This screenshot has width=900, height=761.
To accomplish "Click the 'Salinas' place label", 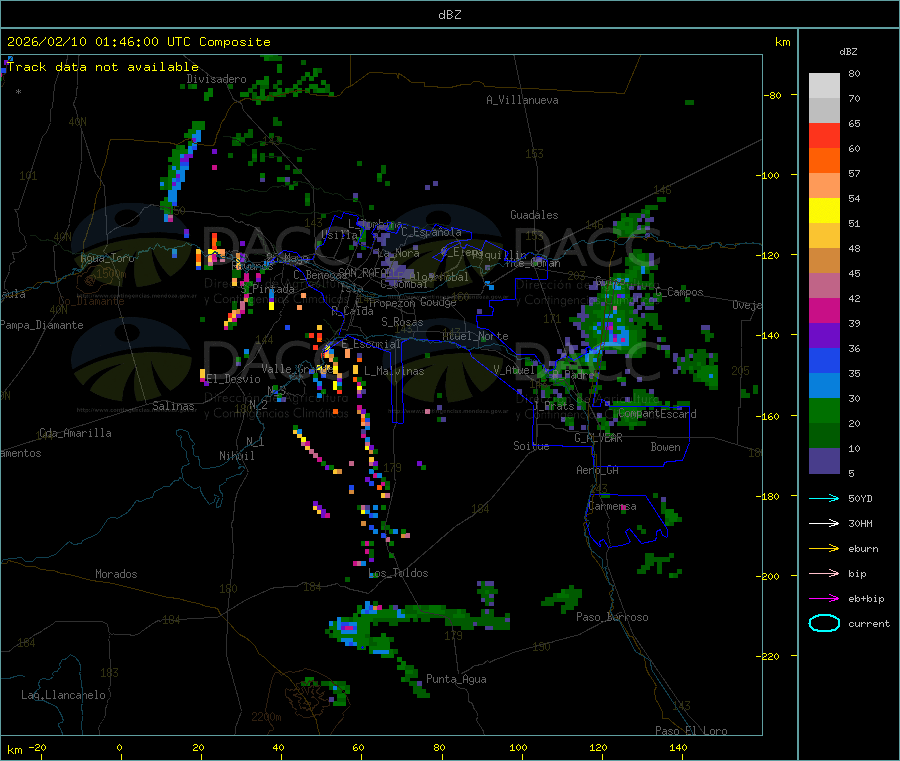I will click(x=173, y=406).
